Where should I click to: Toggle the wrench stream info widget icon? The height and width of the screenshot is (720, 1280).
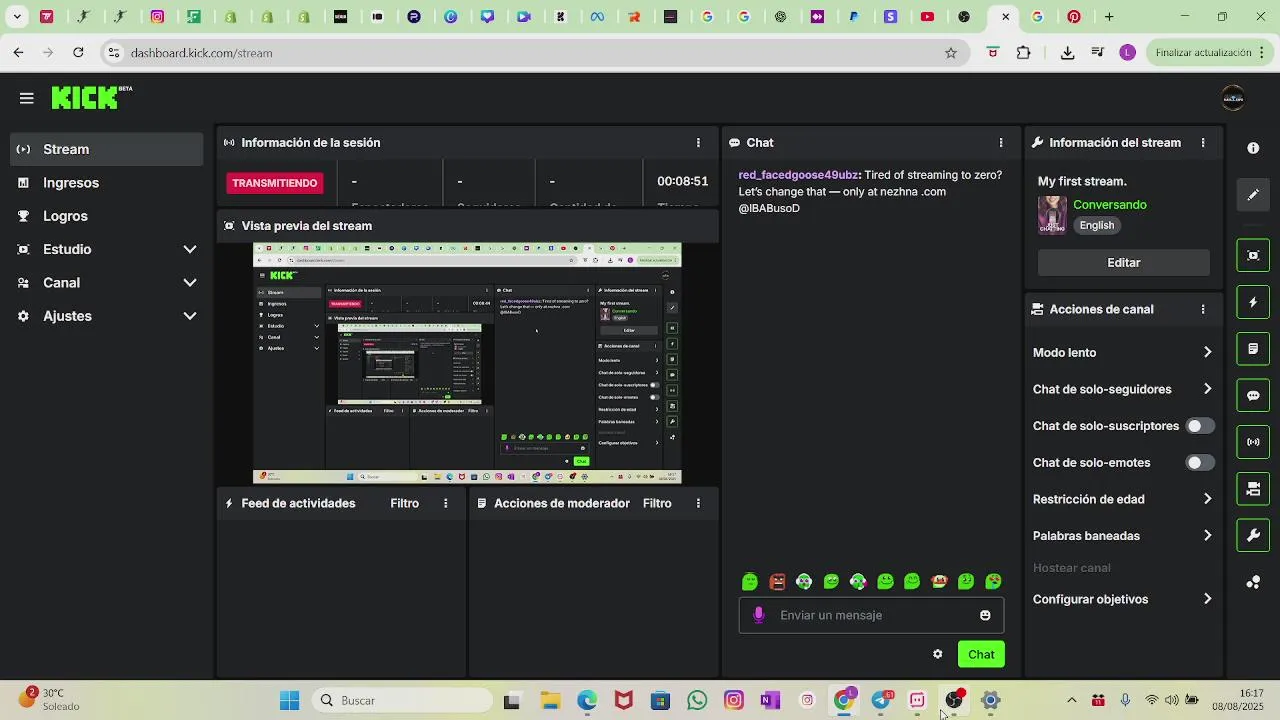(x=1253, y=535)
